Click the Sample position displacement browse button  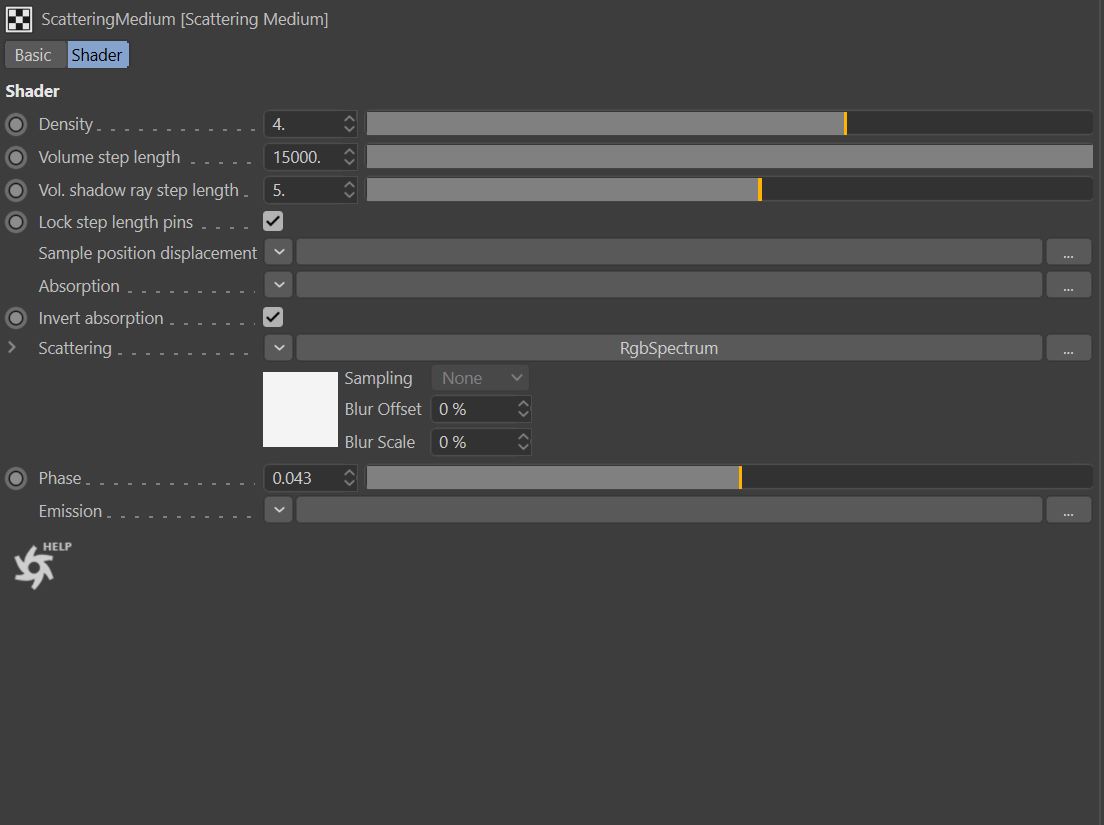click(x=1068, y=252)
